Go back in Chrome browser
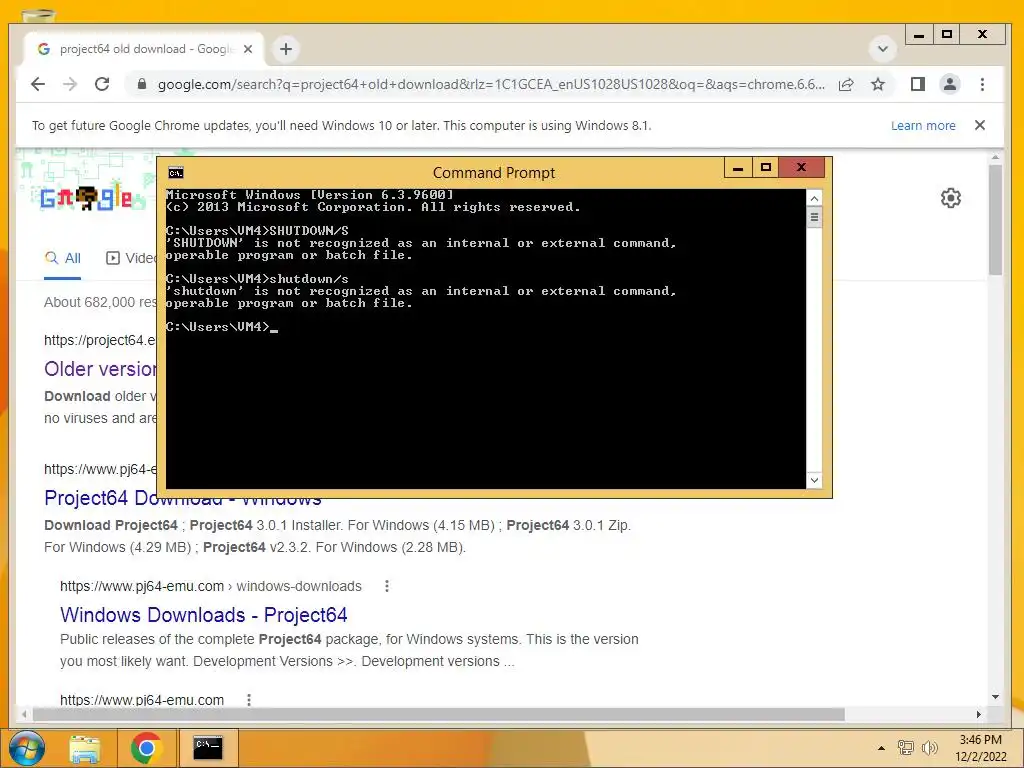The image size is (1024, 768). pyautogui.click(x=38, y=84)
